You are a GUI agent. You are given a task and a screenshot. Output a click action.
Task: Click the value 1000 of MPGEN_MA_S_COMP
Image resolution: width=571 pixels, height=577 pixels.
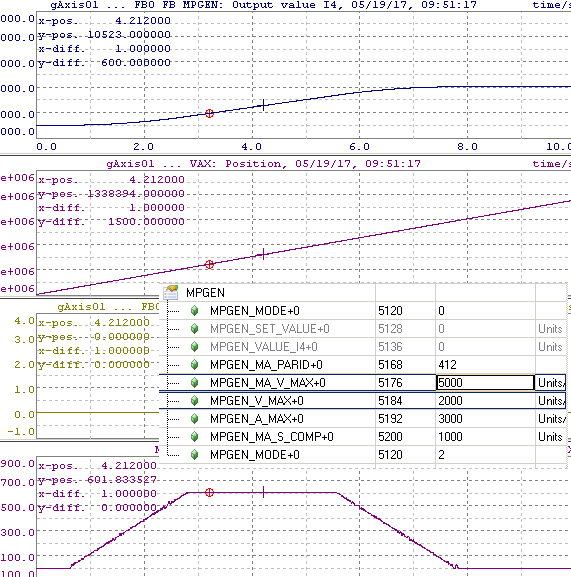coord(450,437)
